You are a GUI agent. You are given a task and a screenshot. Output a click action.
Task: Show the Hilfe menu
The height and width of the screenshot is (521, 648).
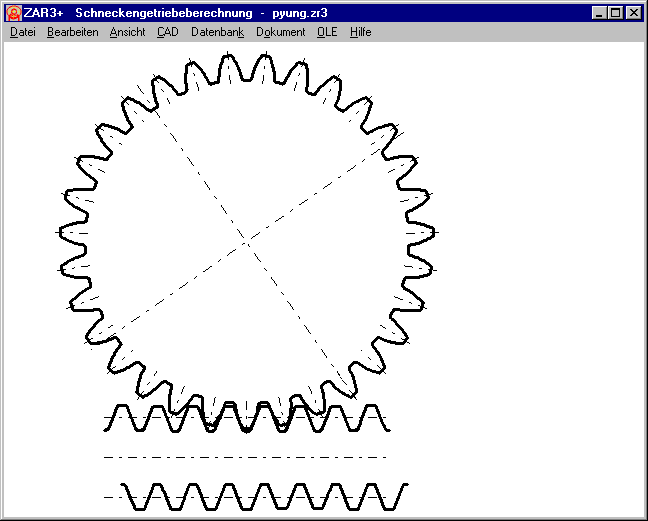[360, 32]
